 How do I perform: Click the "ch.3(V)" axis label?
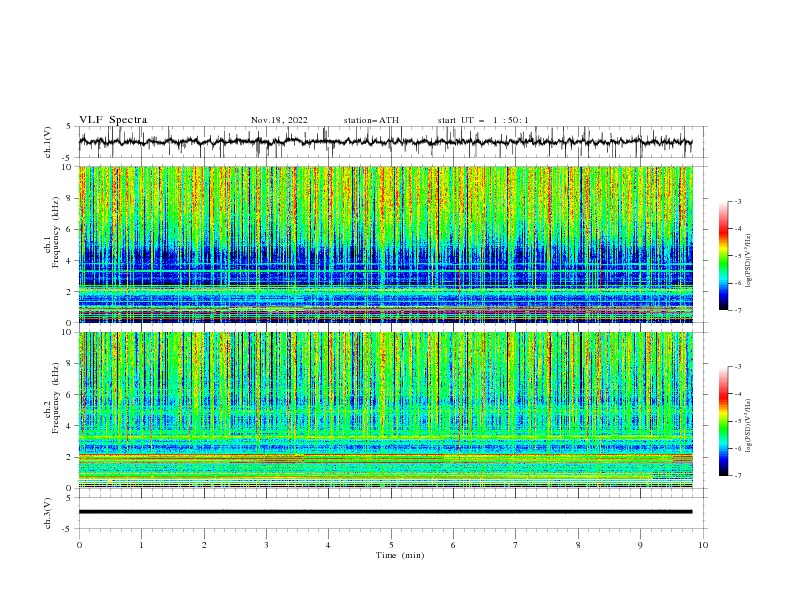point(48,513)
